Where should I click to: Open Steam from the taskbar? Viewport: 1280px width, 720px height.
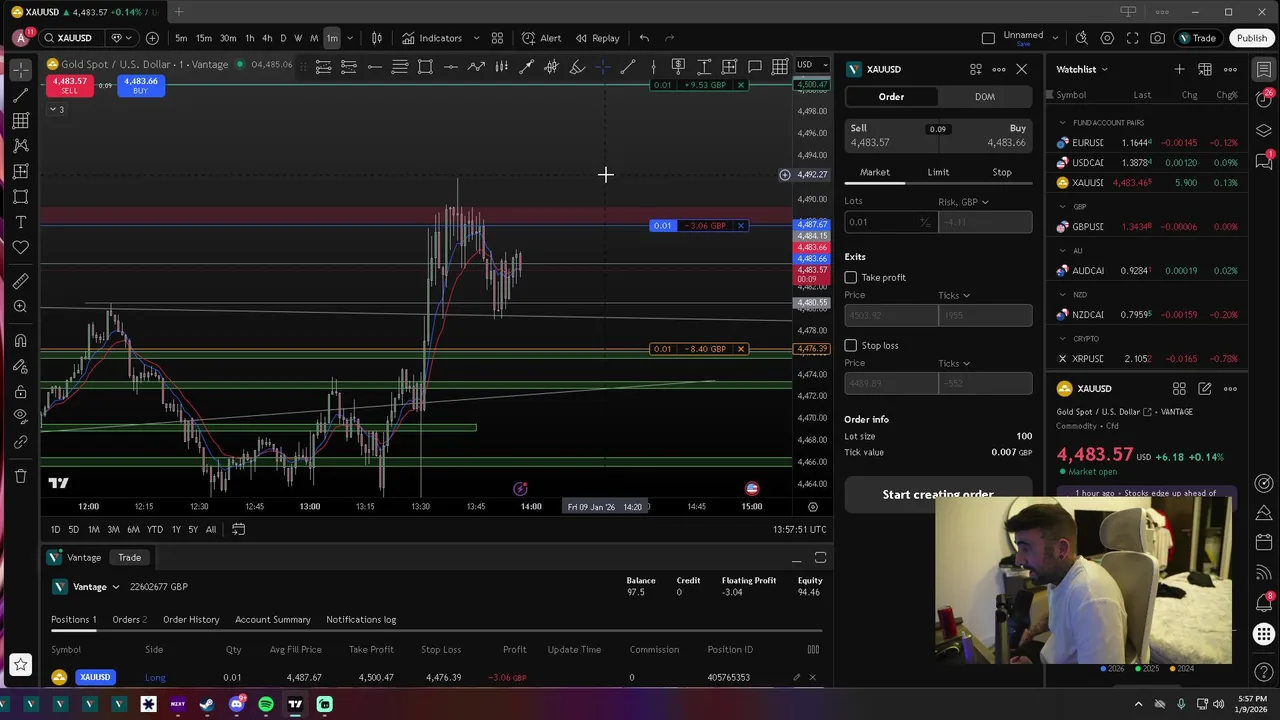207,704
